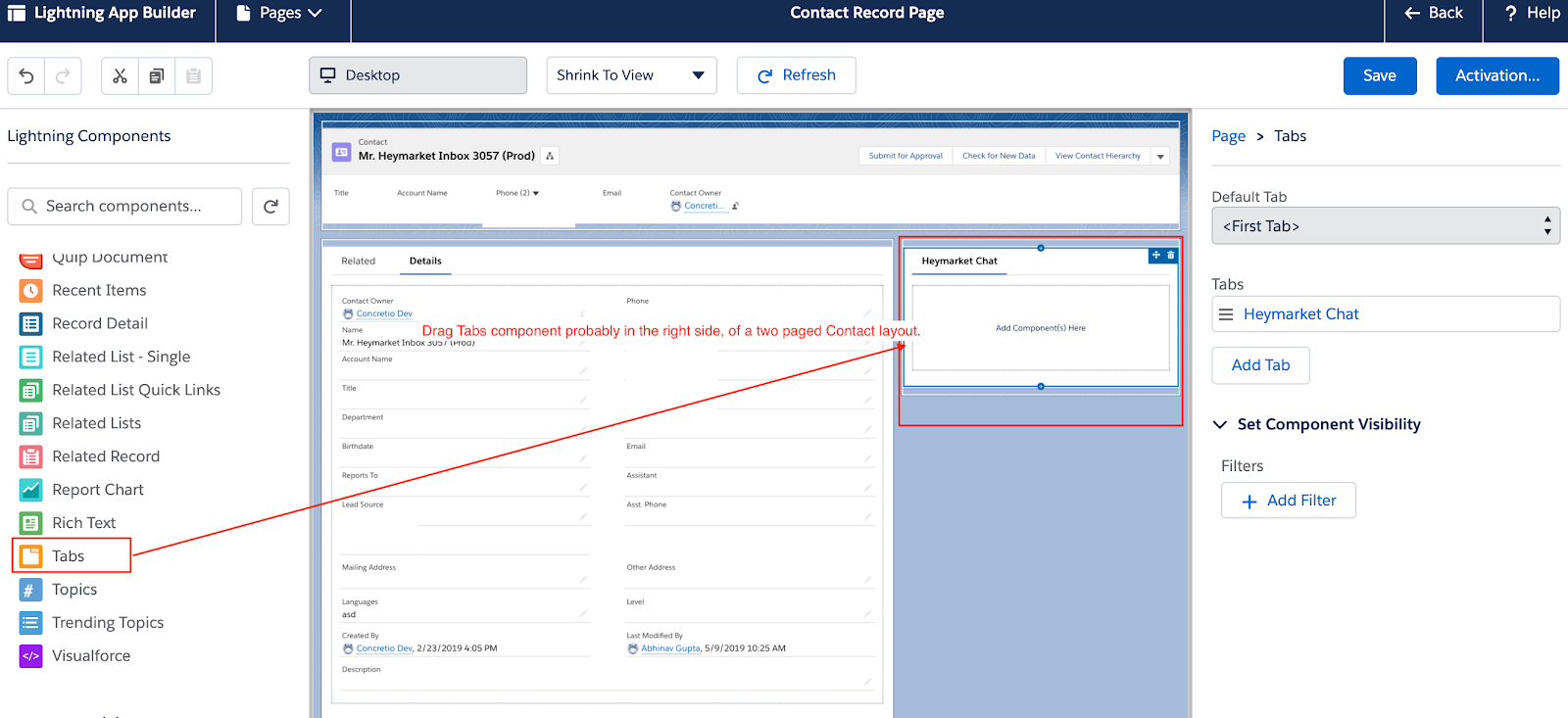The image size is (1568, 718).
Task: Click the Add Component(s) Here drop area
Action: coord(1041,328)
